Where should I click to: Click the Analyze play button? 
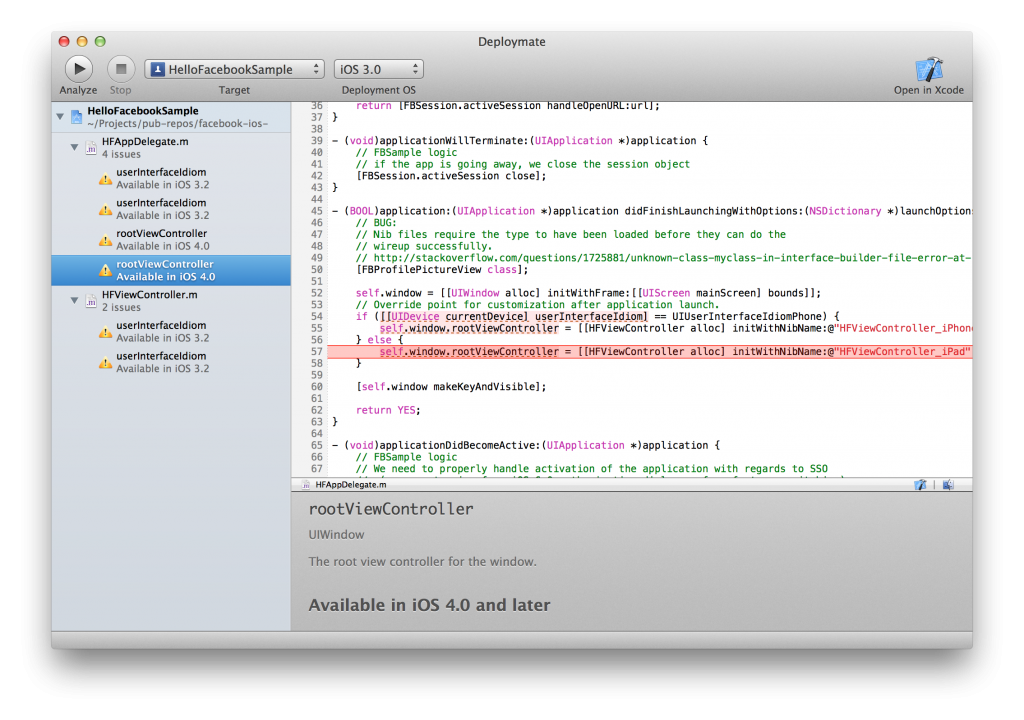click(79, 69)
